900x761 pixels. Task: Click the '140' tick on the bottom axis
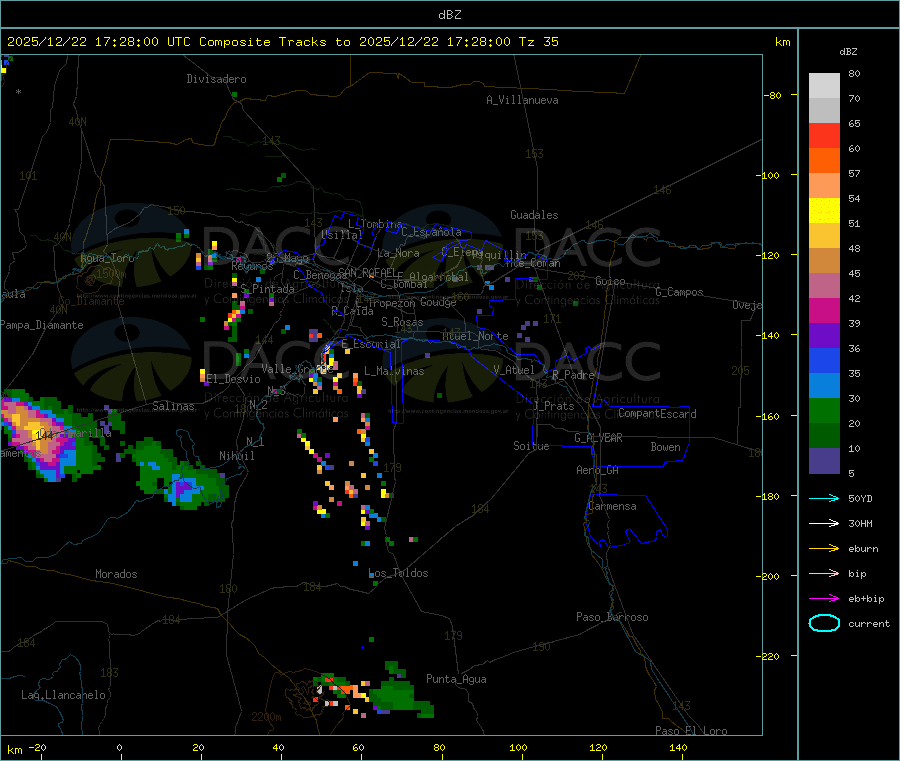[x=678, y=747]
